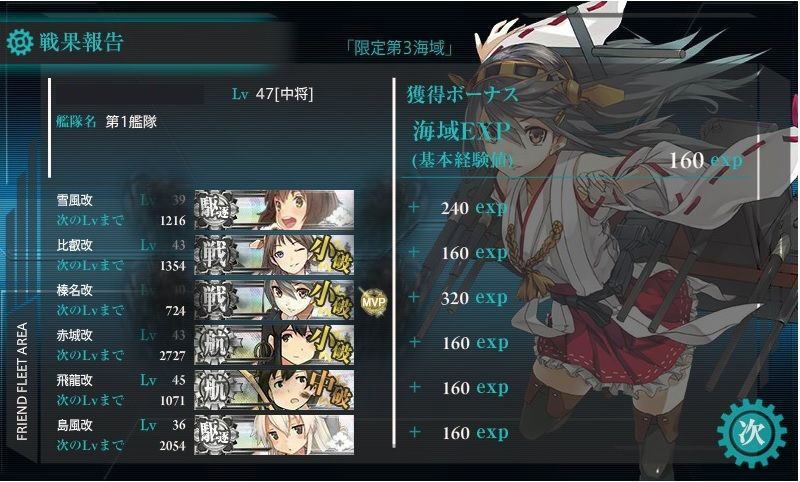
Task: Click the 次 gear button to continue
Action: 752,434
